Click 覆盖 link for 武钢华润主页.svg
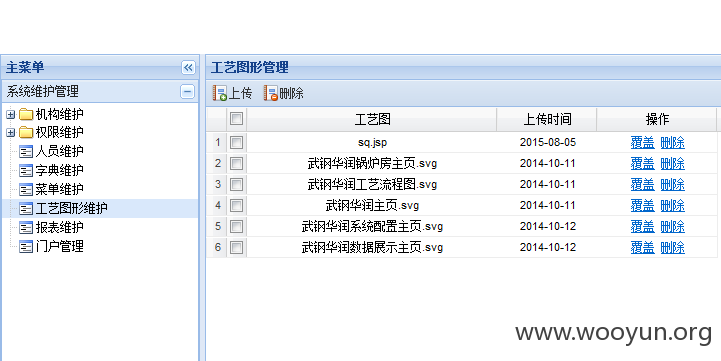Screen dimensions: 721x361 [x=642, y=206]
